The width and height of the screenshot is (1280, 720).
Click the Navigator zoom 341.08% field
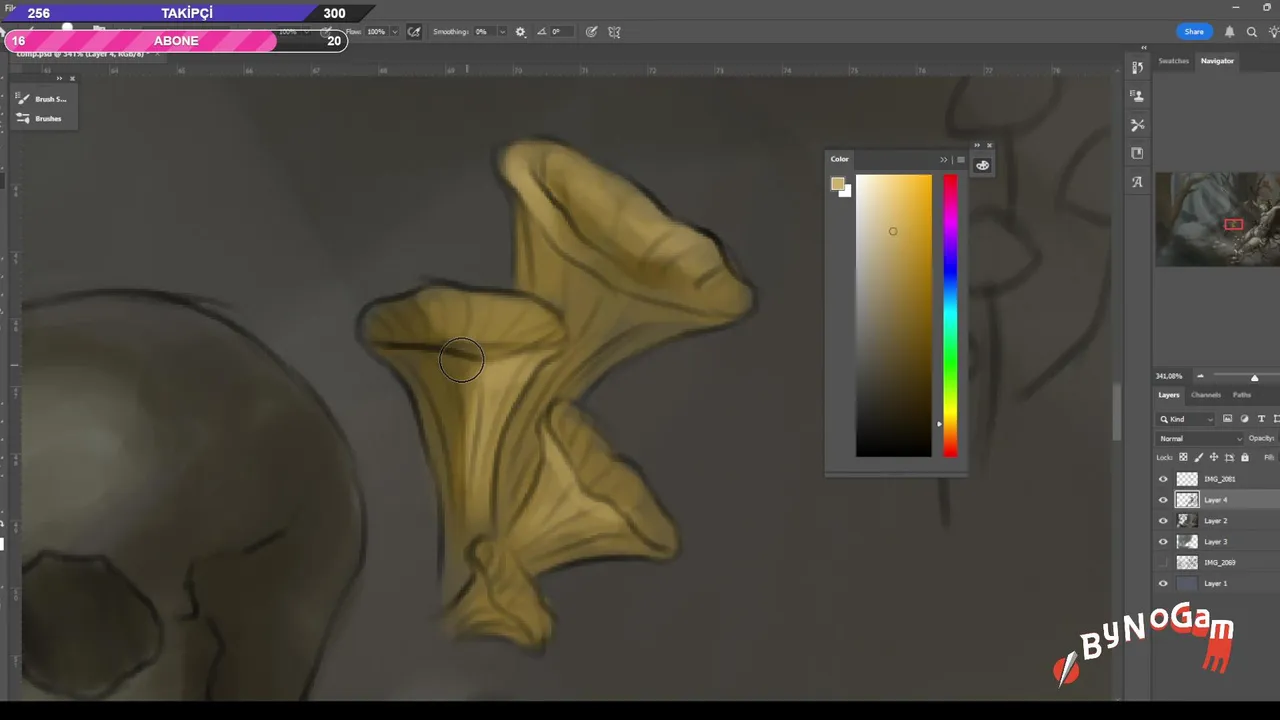coord(1168,376)
